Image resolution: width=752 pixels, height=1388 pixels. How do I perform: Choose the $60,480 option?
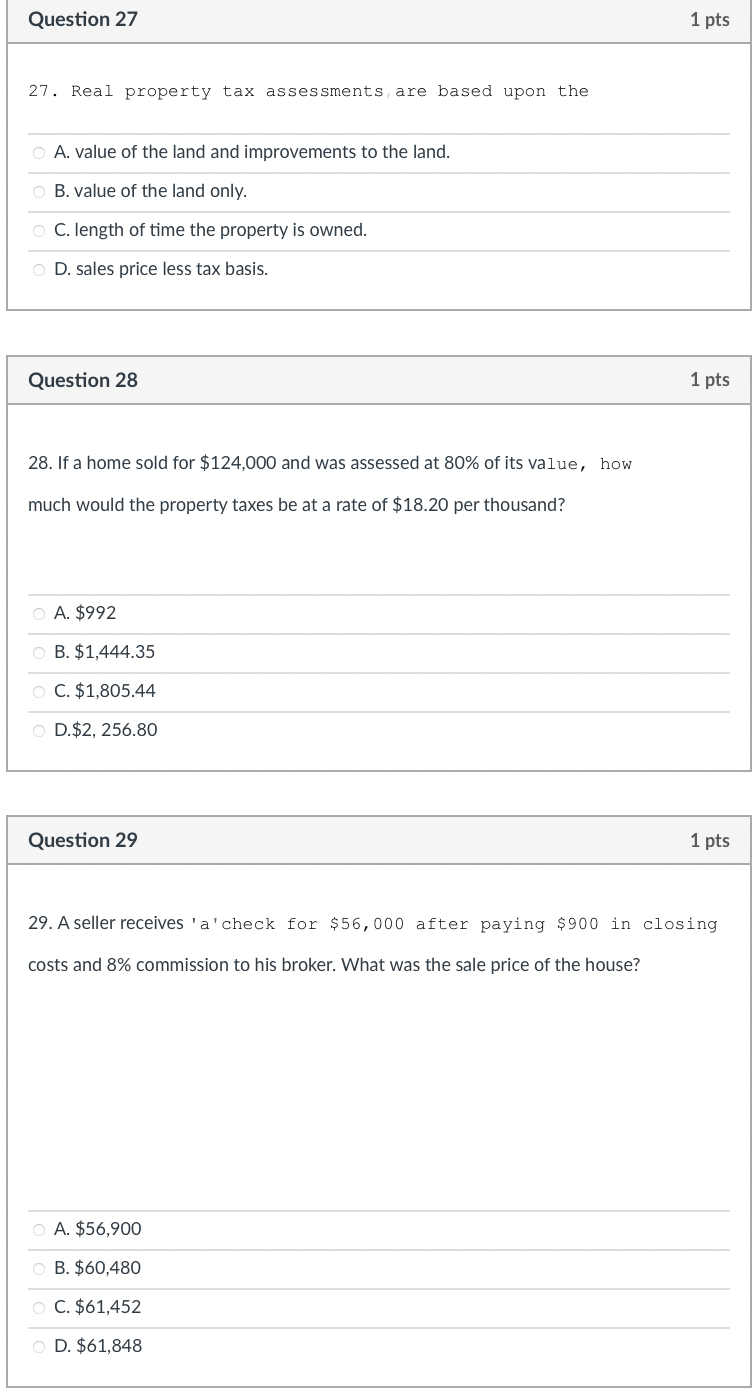tap(38, 1268)
